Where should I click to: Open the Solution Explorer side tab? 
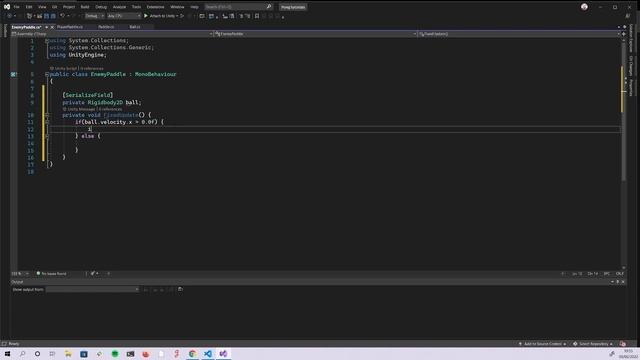tap(631, 39)
